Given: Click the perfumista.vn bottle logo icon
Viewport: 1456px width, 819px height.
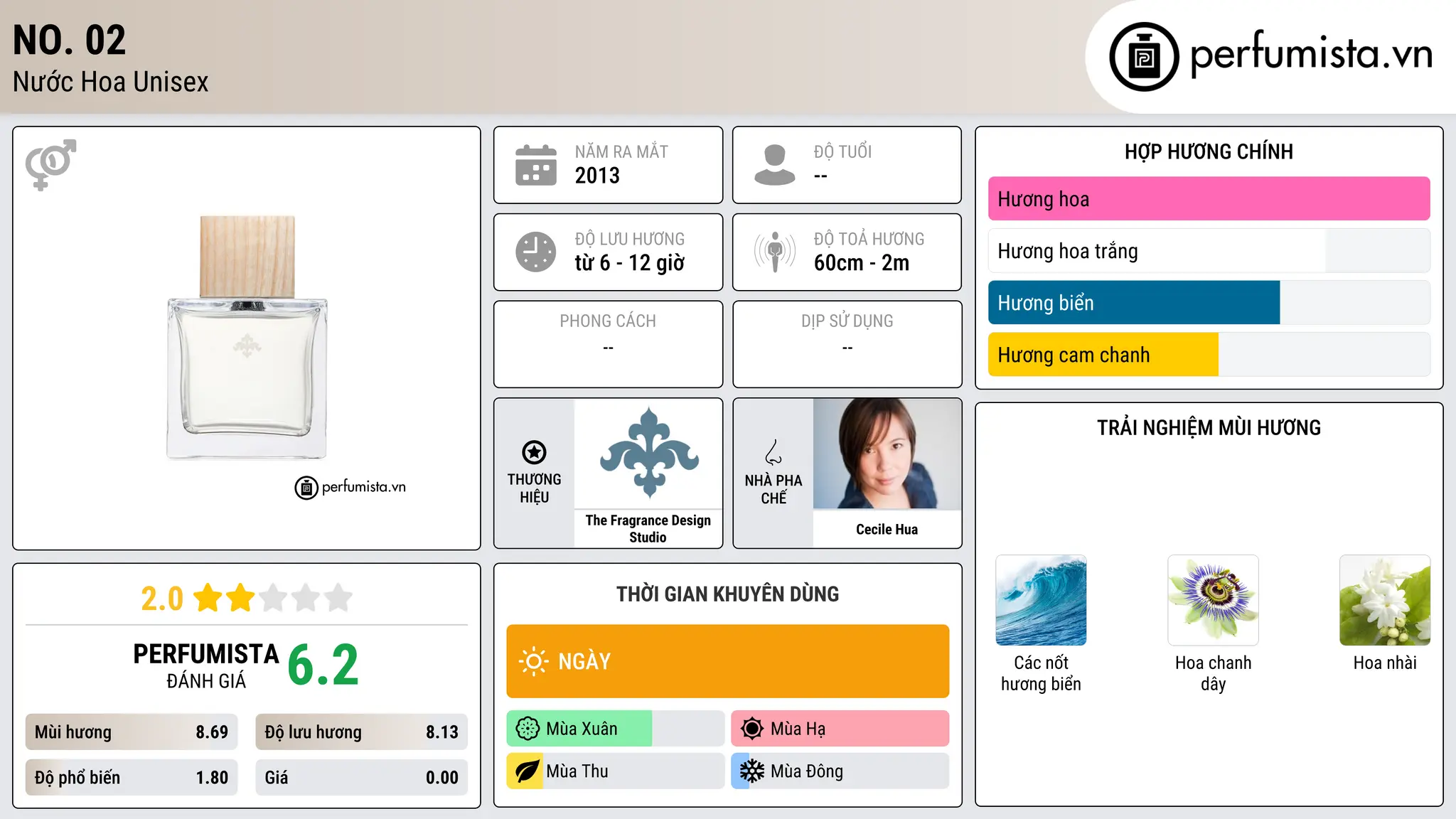Looking at the screenshot, I should pyautogui.click(x=1144, y=57).
